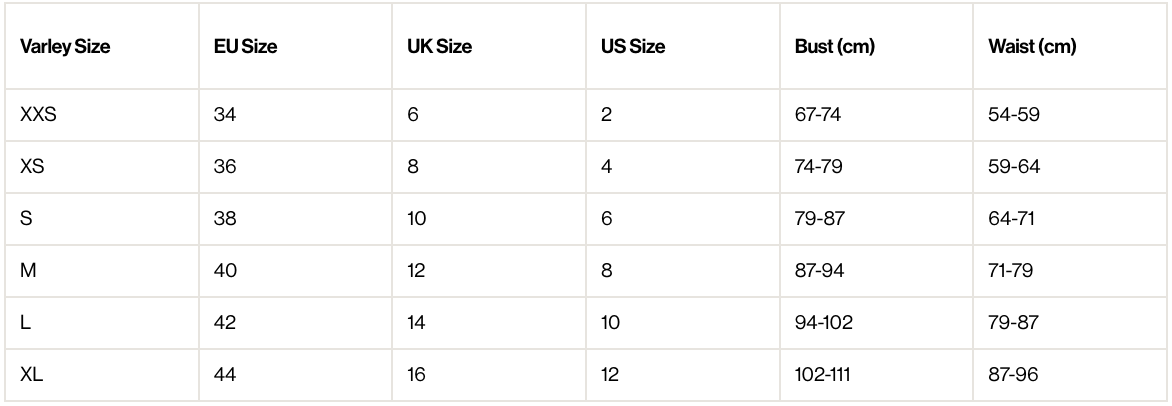Click the Varley Size column header
1172x406 pixels.
point(65,47)
